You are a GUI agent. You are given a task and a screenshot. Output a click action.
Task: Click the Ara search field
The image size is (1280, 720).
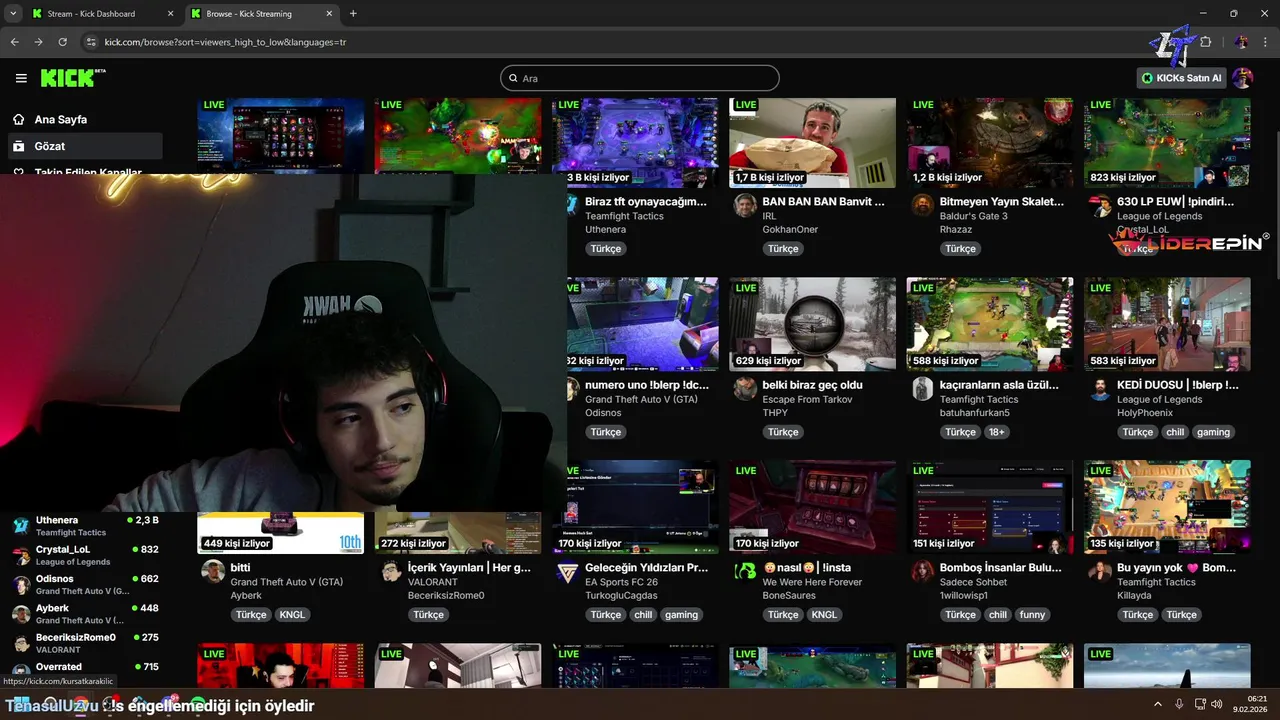640,78
